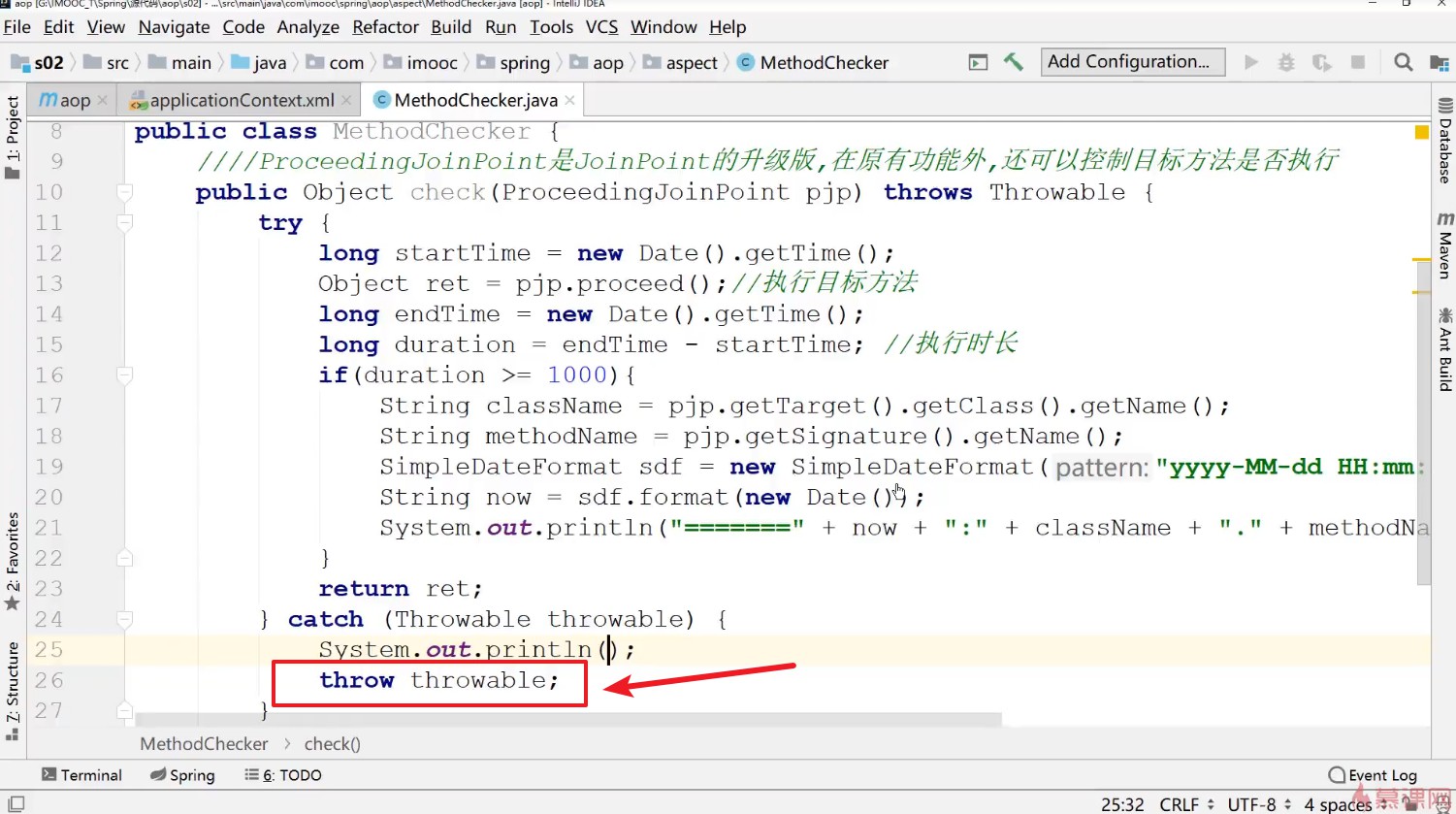Viewport: 1456px width, 814px height.
Task: Open the Favorites tool window
Action: (x=13, y=561)
